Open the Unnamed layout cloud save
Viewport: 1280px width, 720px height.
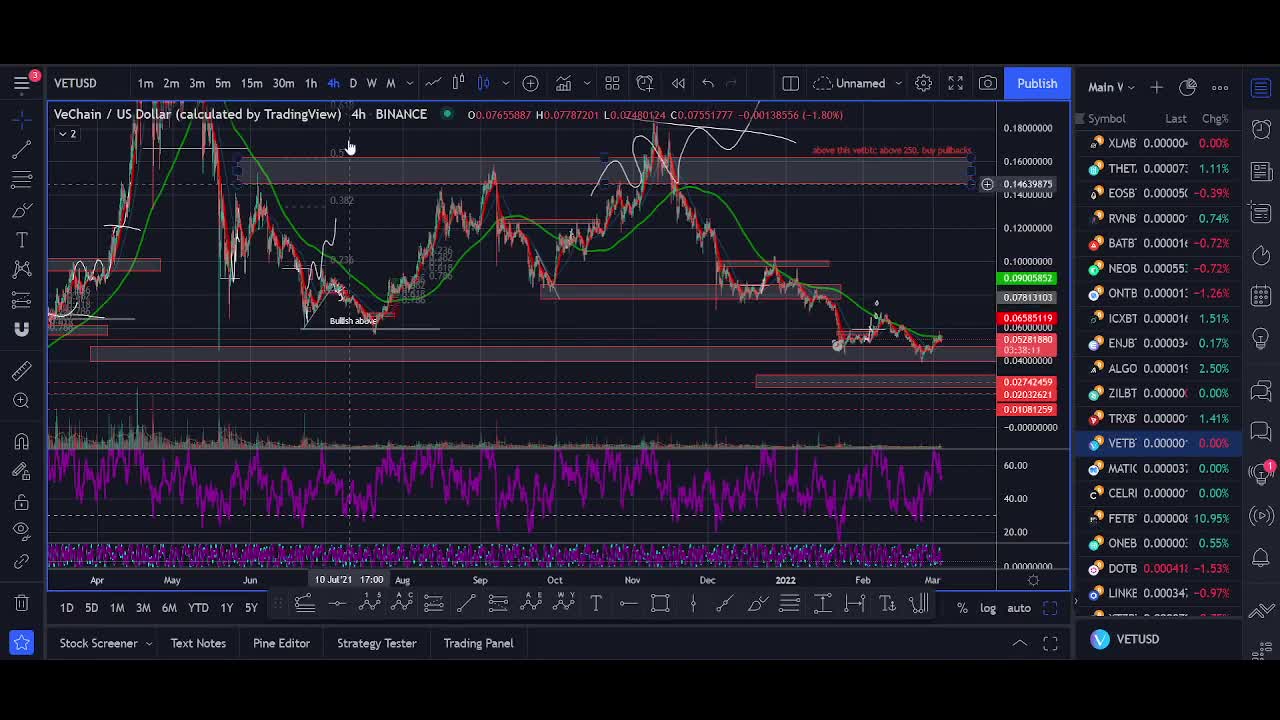850,83
